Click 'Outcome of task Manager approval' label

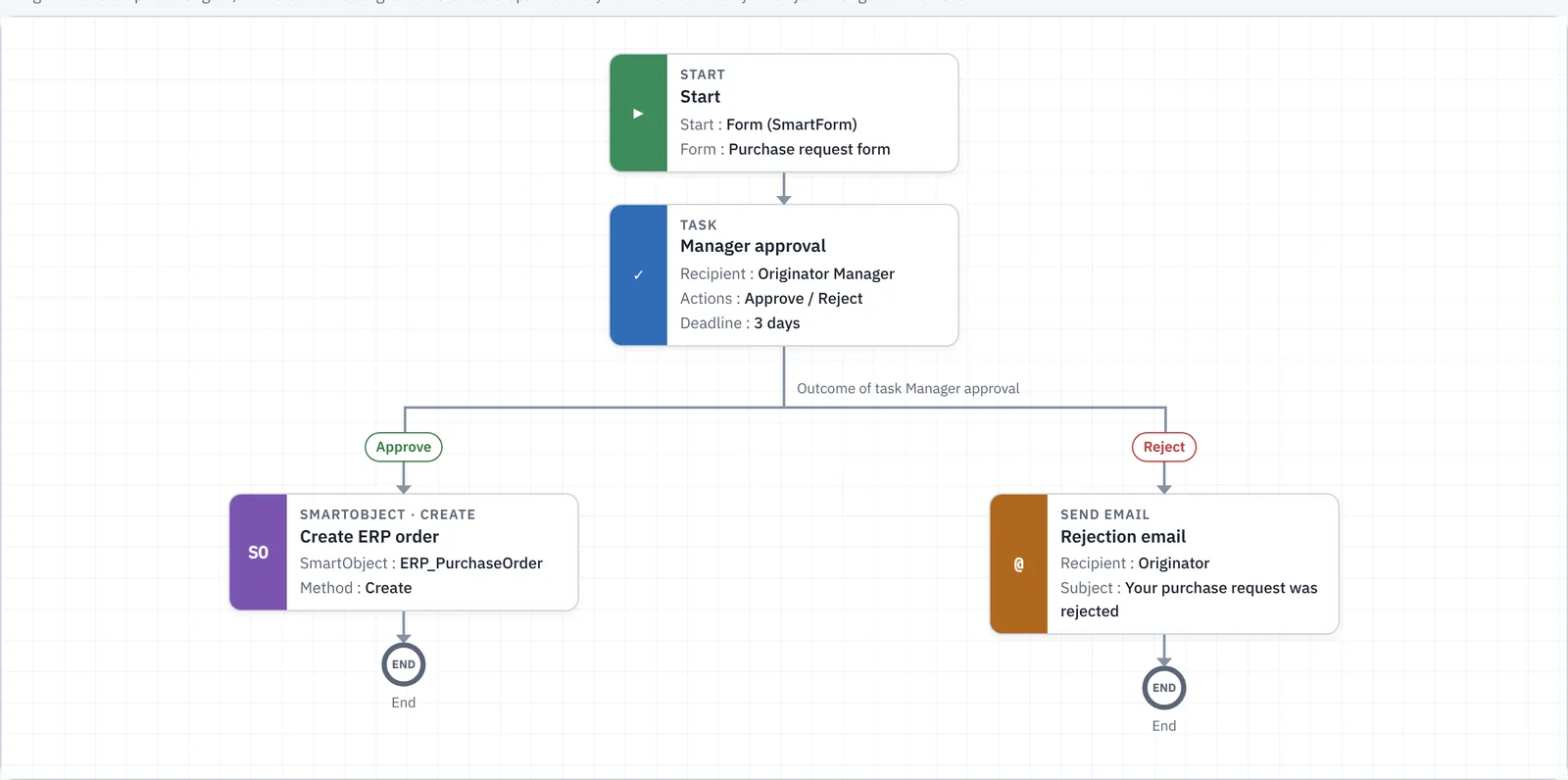point(907,389)
